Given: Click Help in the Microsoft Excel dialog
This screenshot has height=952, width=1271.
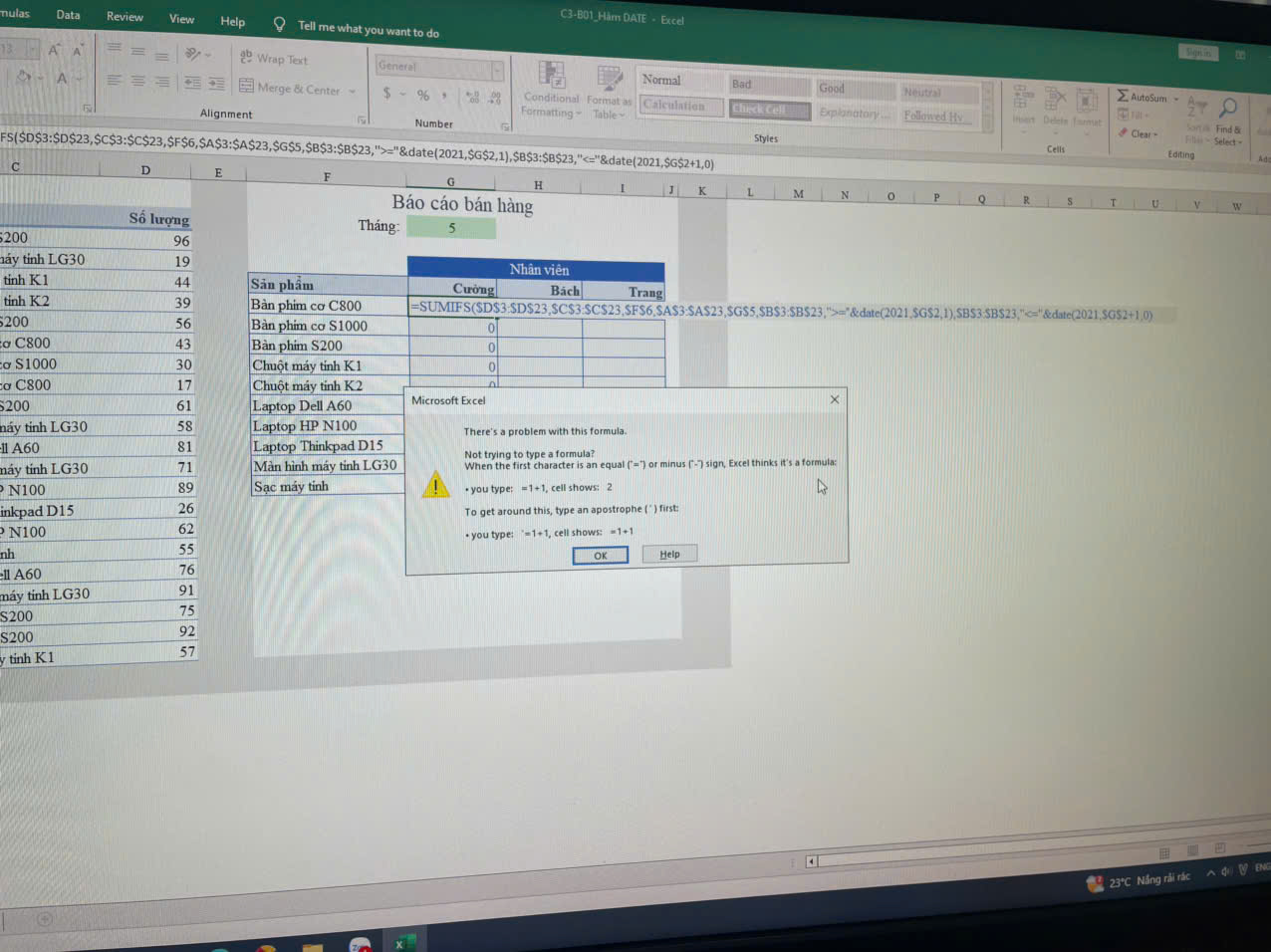Looking at the screenshot, I should click(670, 554).
